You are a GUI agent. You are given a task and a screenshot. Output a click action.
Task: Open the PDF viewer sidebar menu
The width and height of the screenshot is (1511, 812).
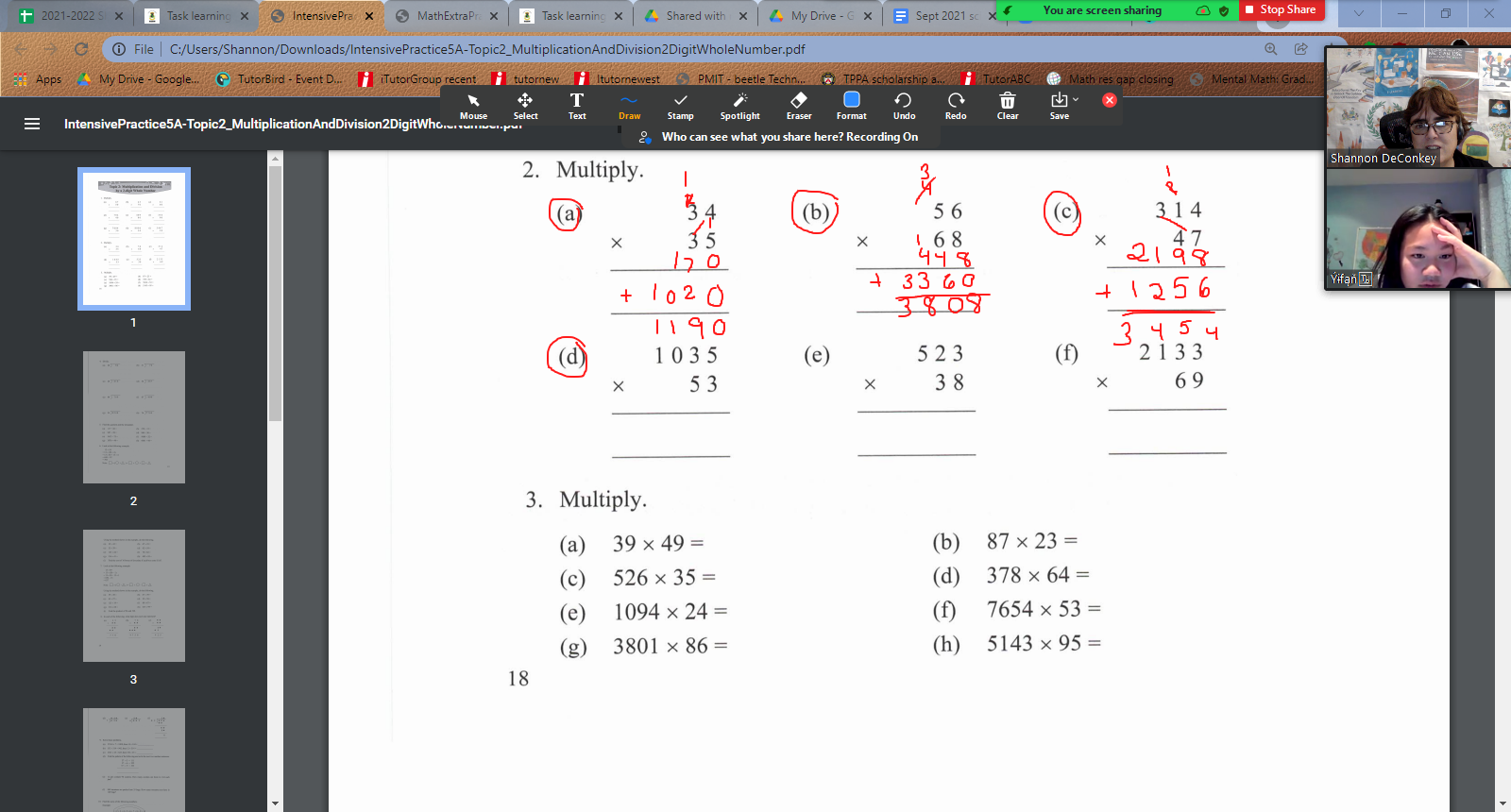point(32,124)
